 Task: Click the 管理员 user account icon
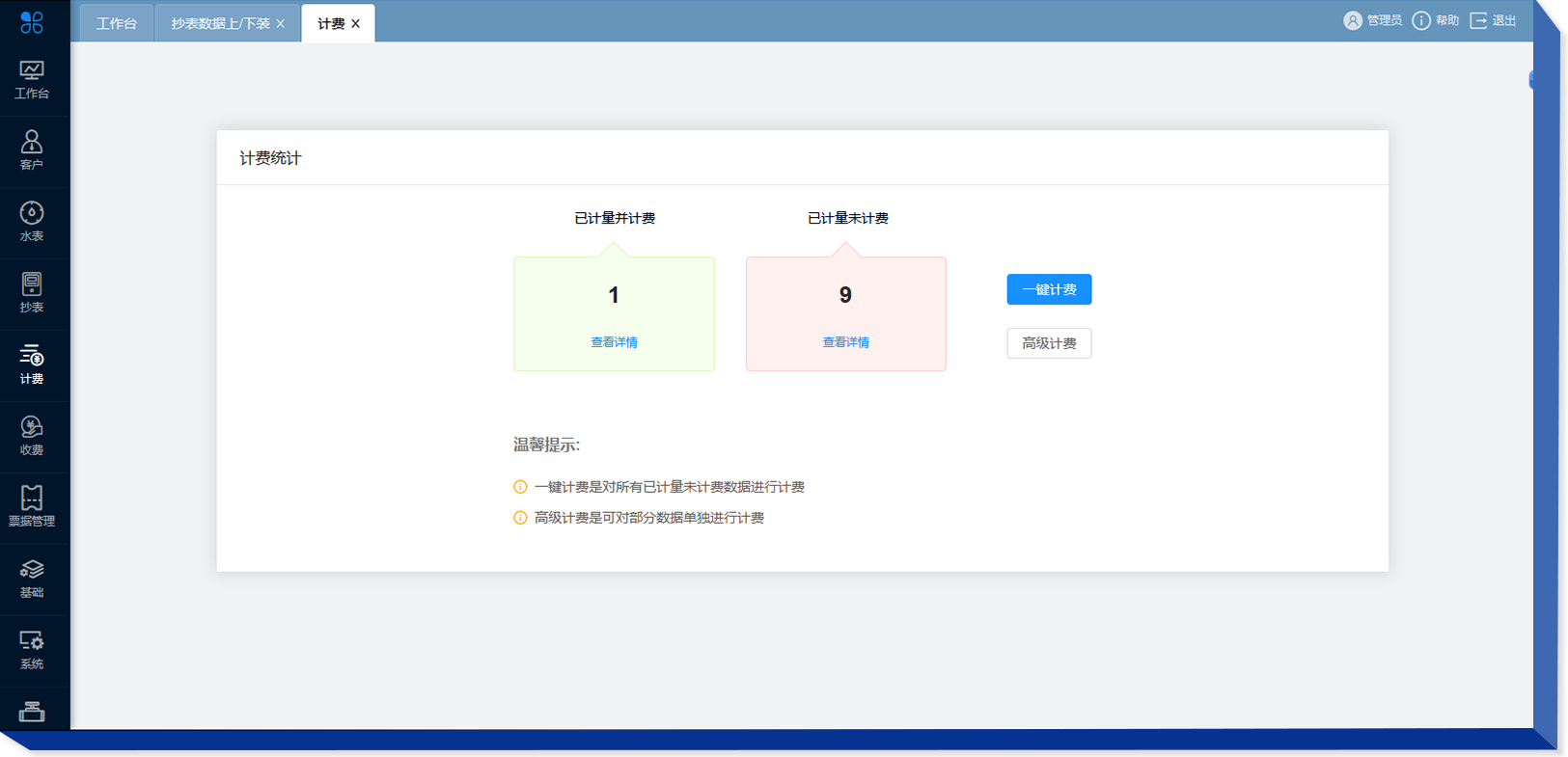point(1353,20)
